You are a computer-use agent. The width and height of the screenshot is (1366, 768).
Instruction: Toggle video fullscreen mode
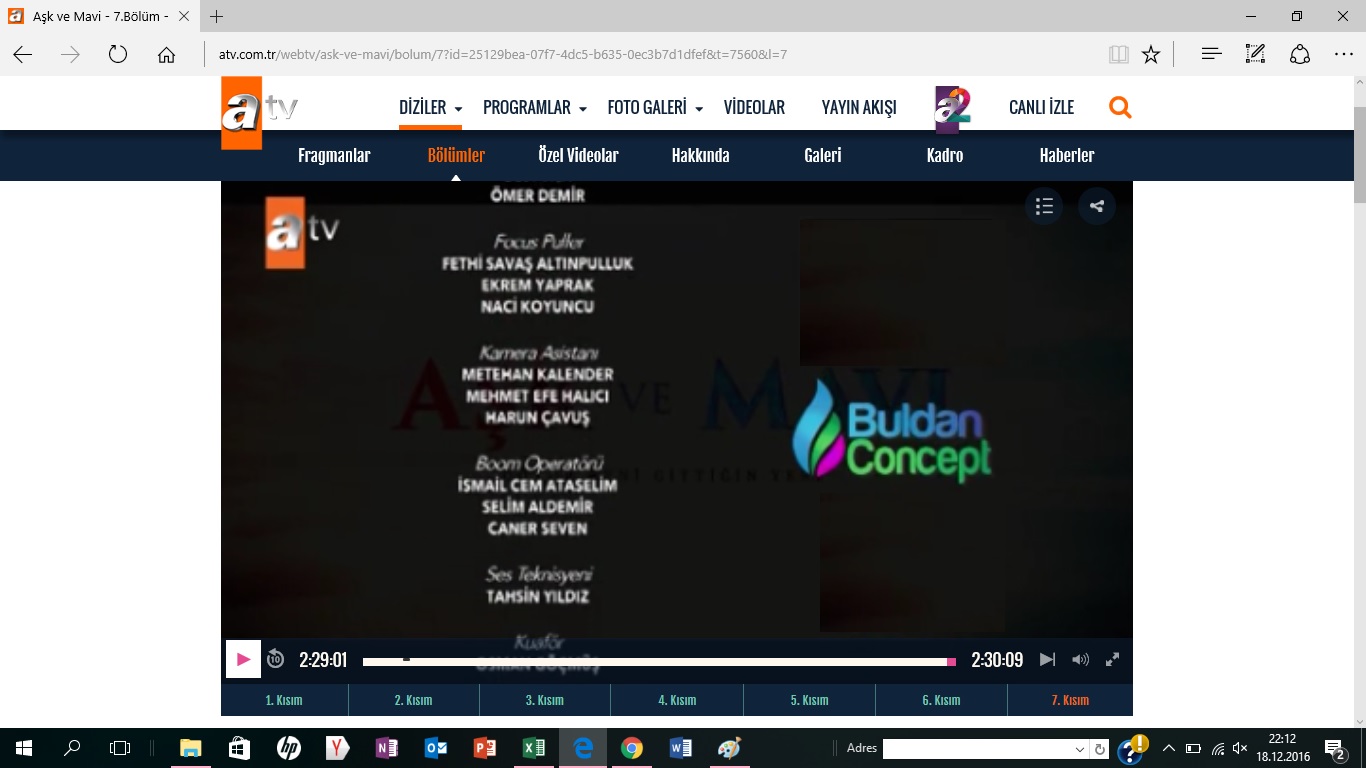[1112, 659]
